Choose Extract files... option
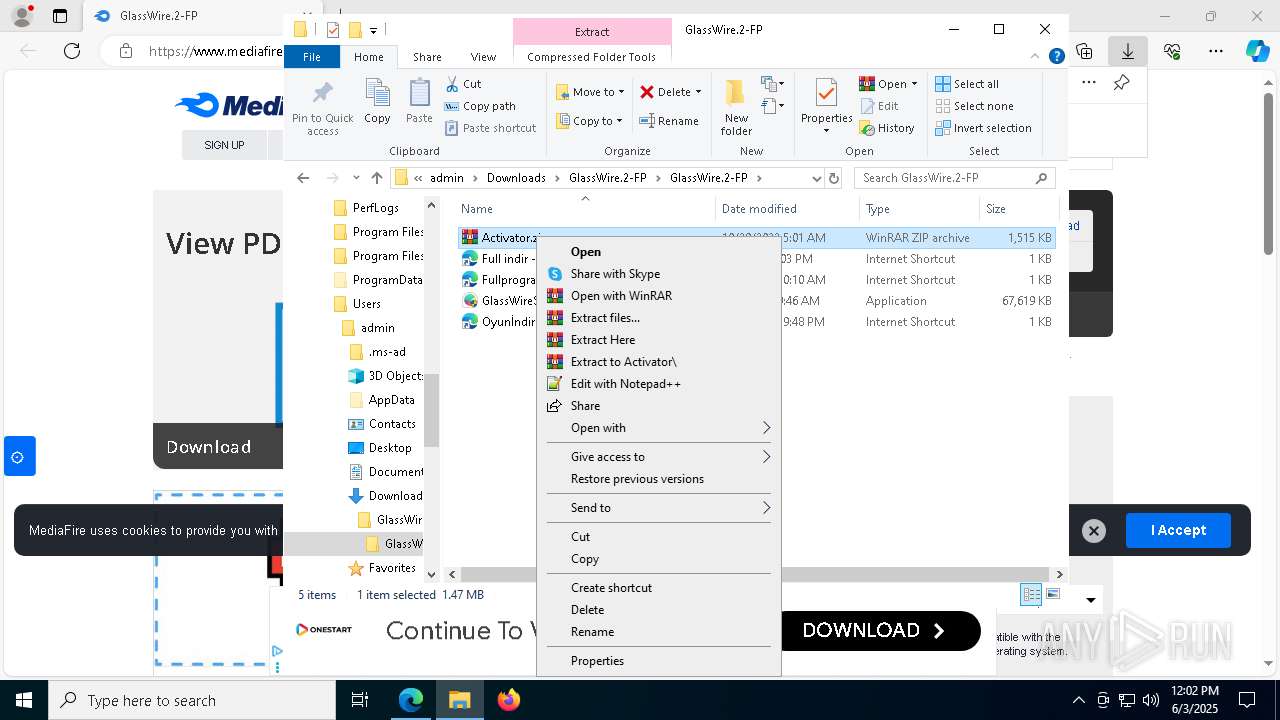This screenshot has height=720, width=1280. point(659,318)
